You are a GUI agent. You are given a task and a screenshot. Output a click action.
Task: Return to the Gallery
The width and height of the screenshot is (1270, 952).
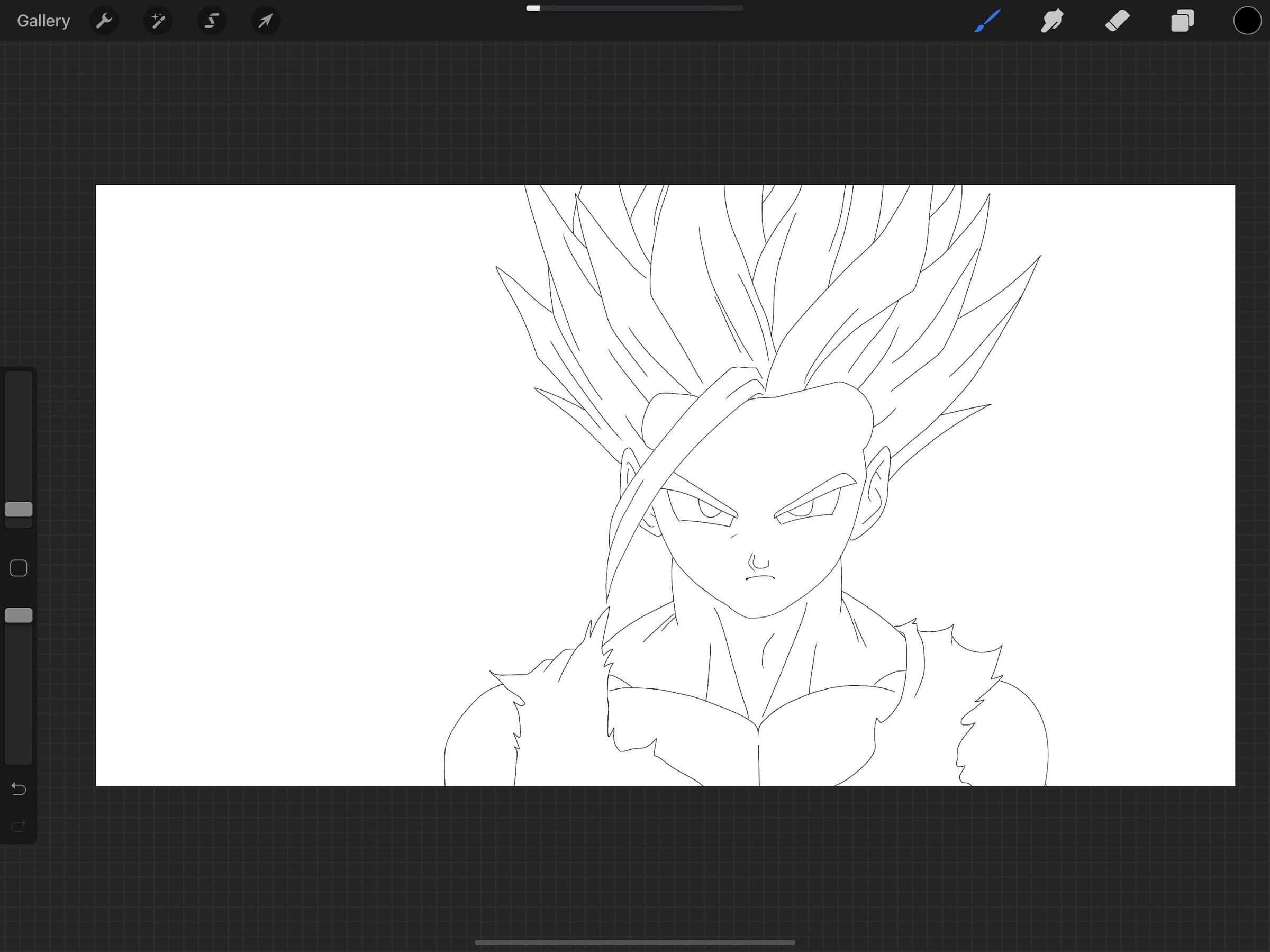(x=43, y=21)
